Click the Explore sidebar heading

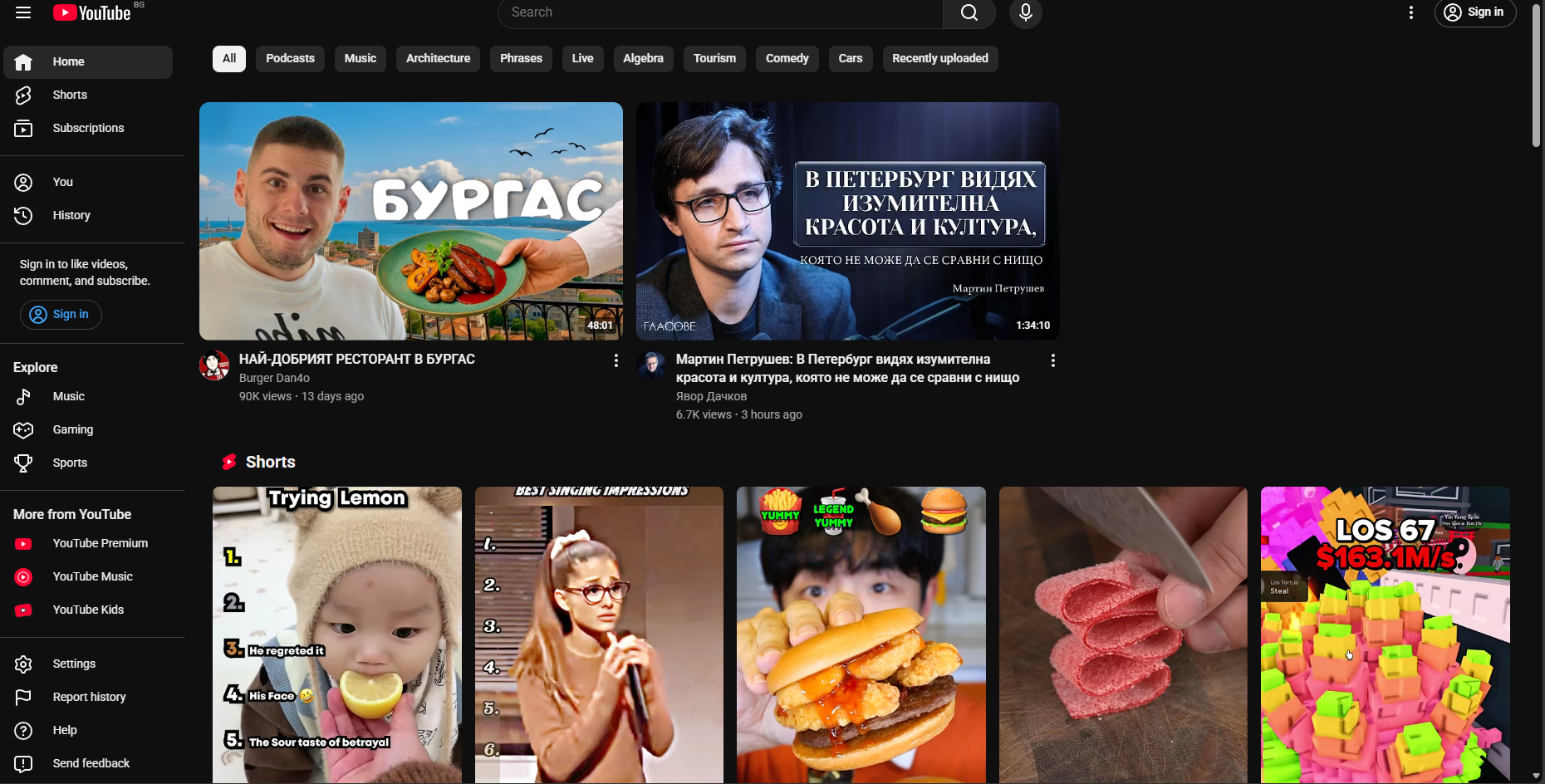[x=36, y=368]
